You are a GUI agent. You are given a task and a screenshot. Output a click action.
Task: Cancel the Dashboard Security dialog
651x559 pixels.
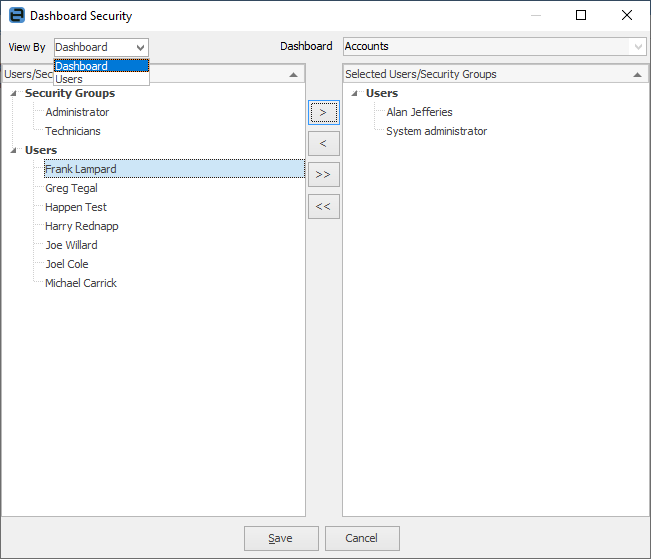click(x=362, y=538)
